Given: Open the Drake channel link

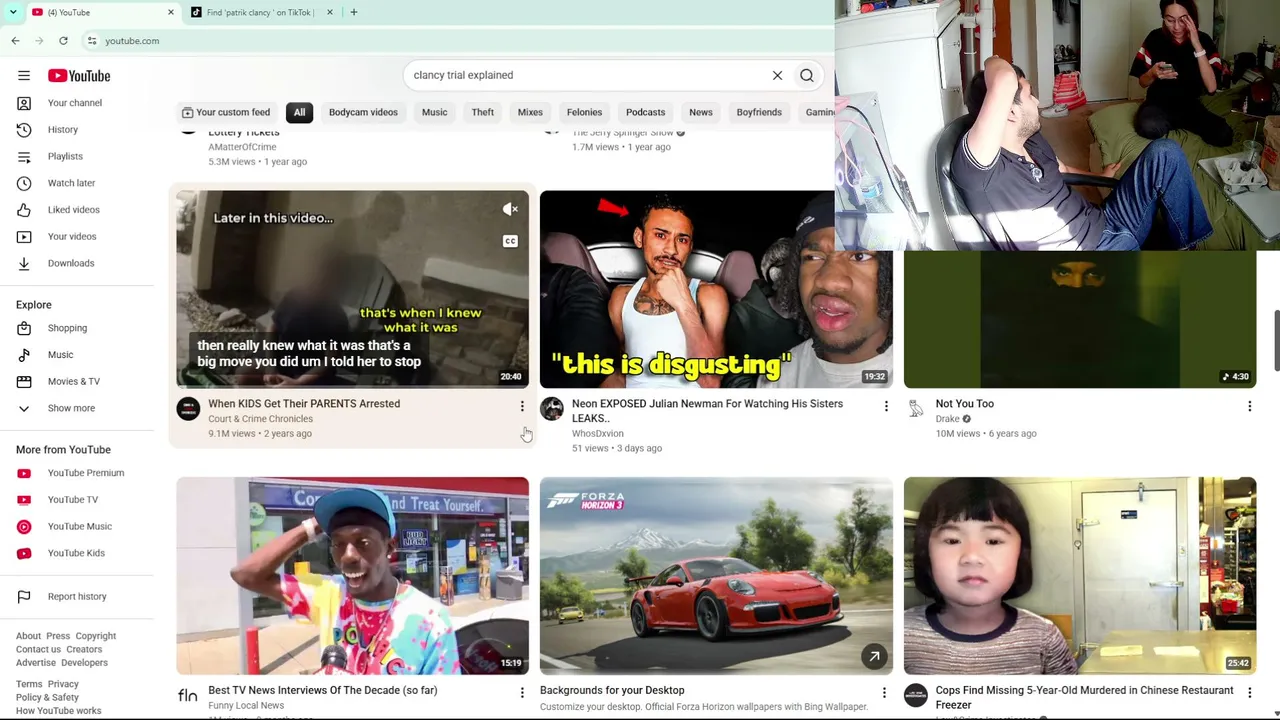Looking at the screenshot, I should point(947,419).
